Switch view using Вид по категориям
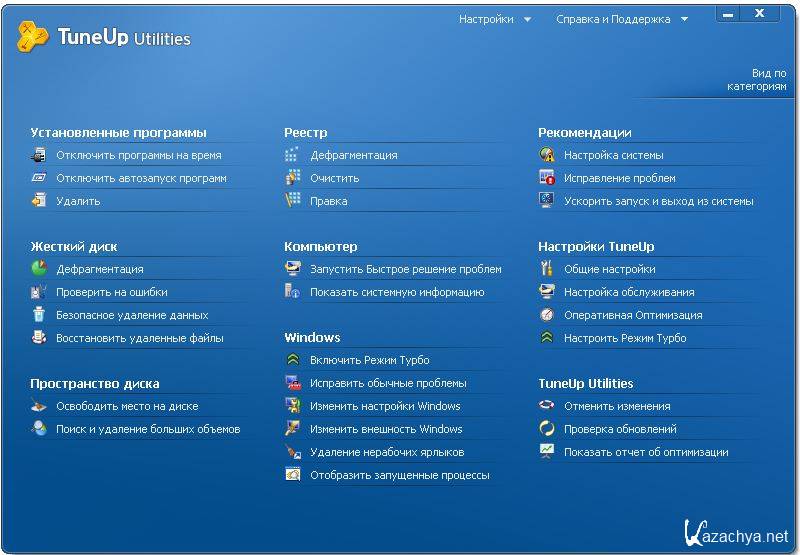The width and height of the screenshot is (800, 555). point(757,80)
